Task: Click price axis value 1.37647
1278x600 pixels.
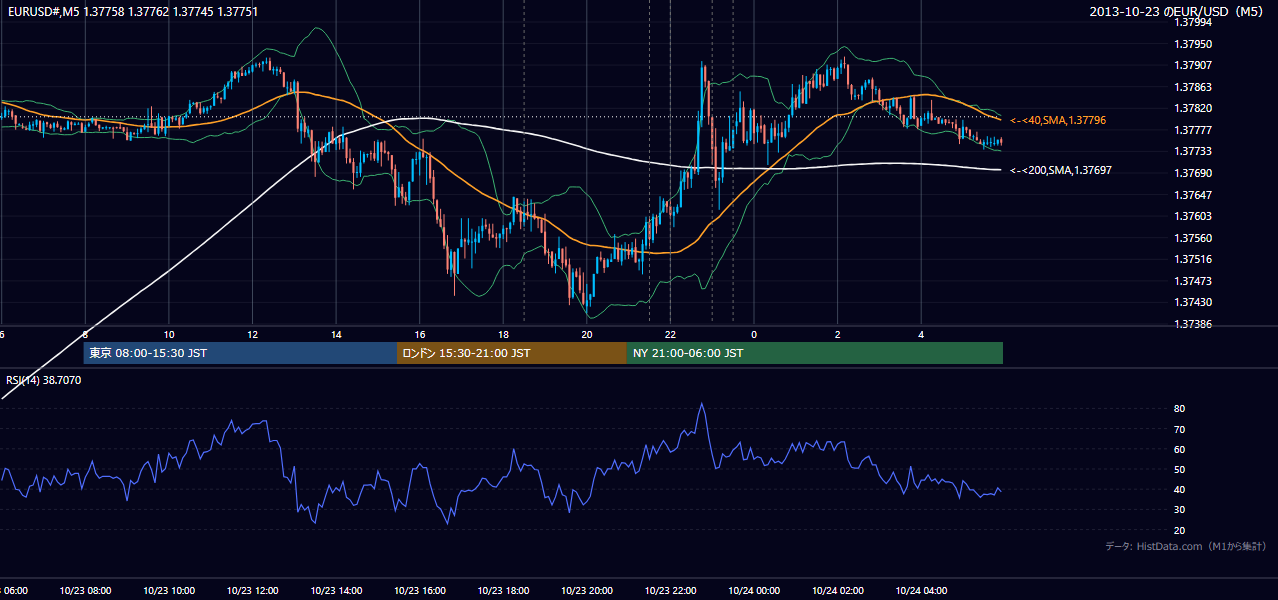Action: point(1193,195)
